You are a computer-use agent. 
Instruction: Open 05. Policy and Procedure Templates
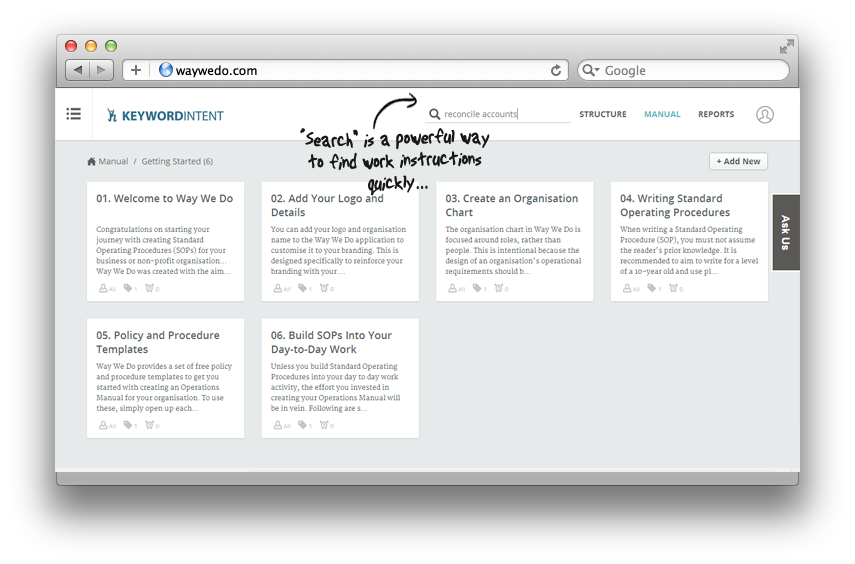(x=158, y=343)
